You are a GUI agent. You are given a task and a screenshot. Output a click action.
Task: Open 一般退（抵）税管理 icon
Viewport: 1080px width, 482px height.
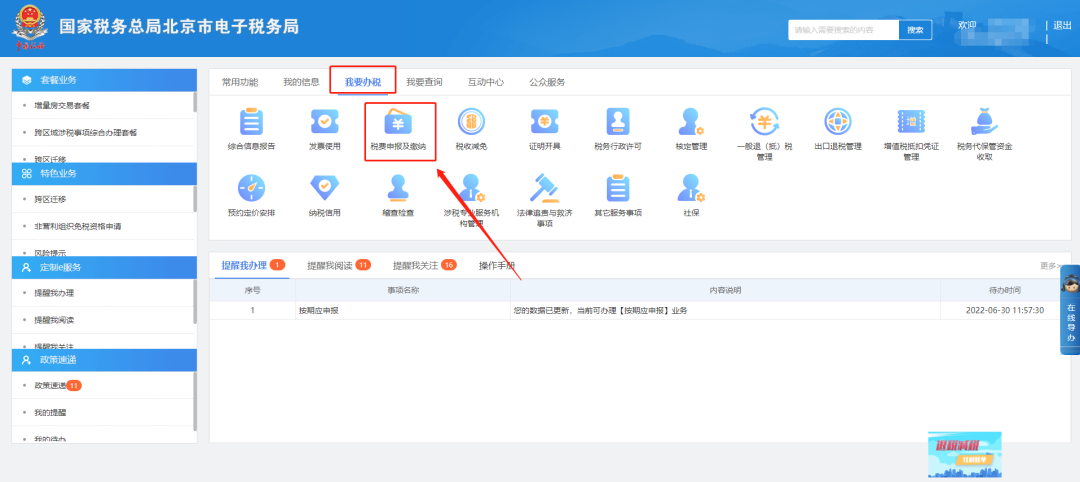pos(764,122)
